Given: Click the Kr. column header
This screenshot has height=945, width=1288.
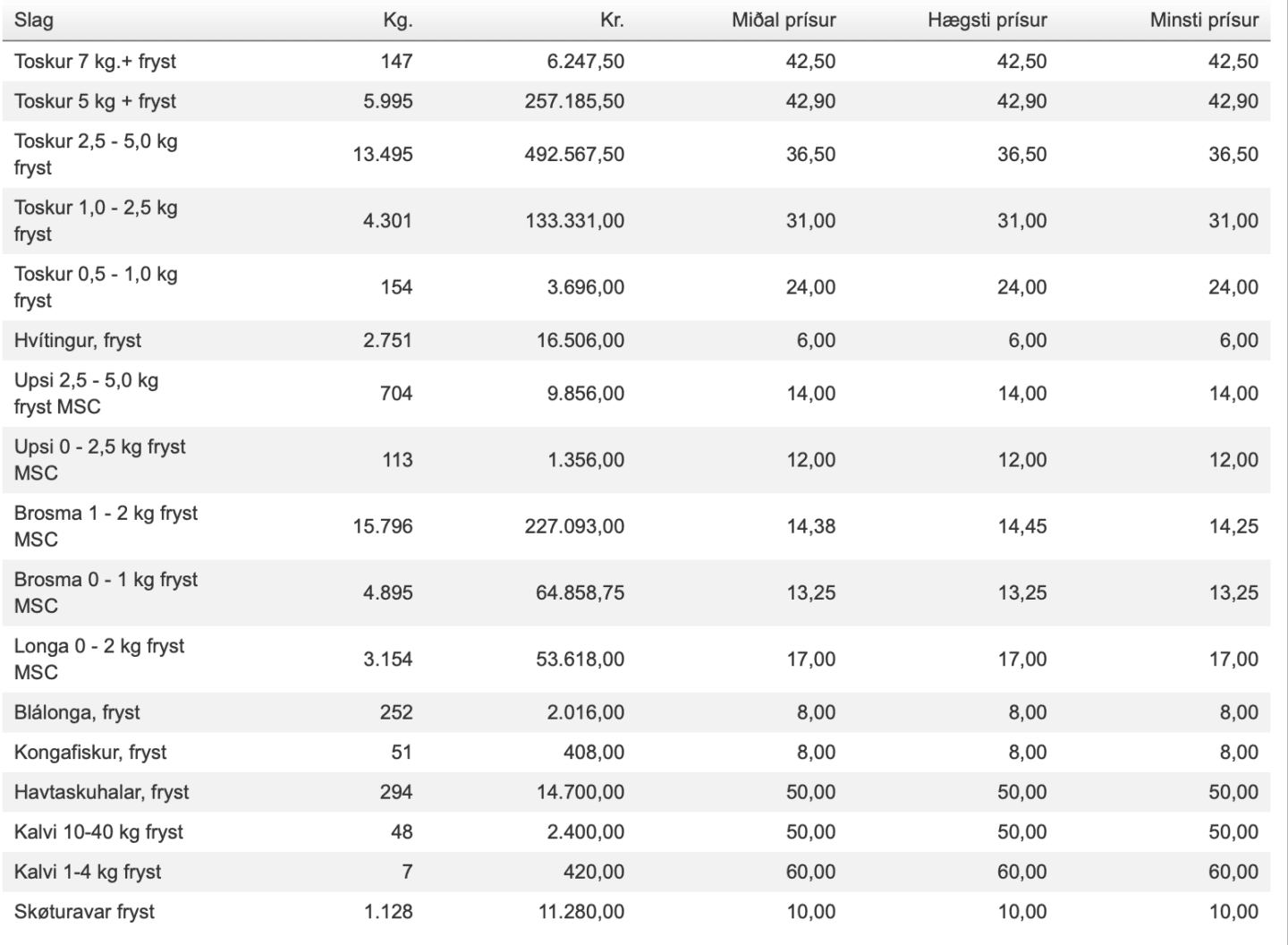Looking at the screenshot, I should [x=612, y=20].
